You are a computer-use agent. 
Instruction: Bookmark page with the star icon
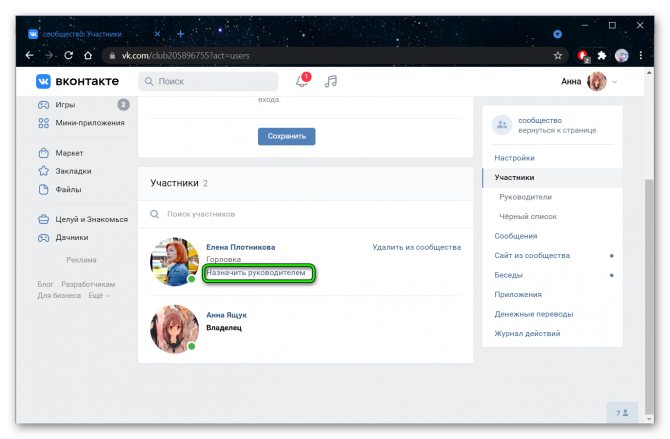point(559,56)
